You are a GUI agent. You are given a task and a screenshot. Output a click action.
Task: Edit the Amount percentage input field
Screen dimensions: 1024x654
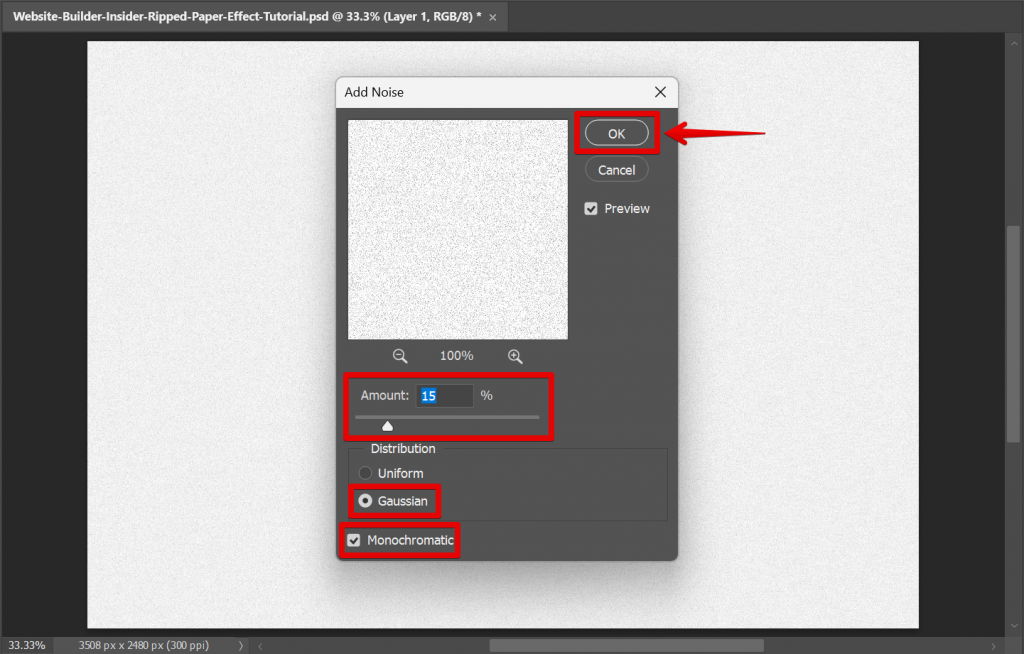(443, 395)
